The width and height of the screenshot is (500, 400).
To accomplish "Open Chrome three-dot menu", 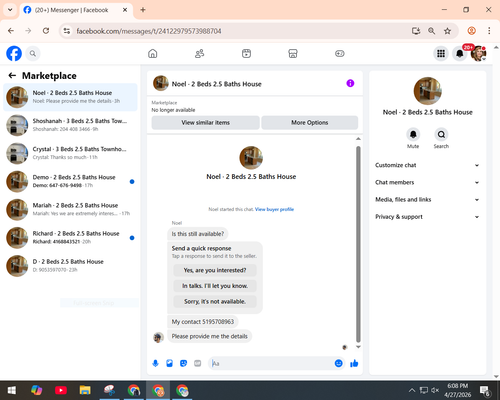I will (x=489, y=31).
